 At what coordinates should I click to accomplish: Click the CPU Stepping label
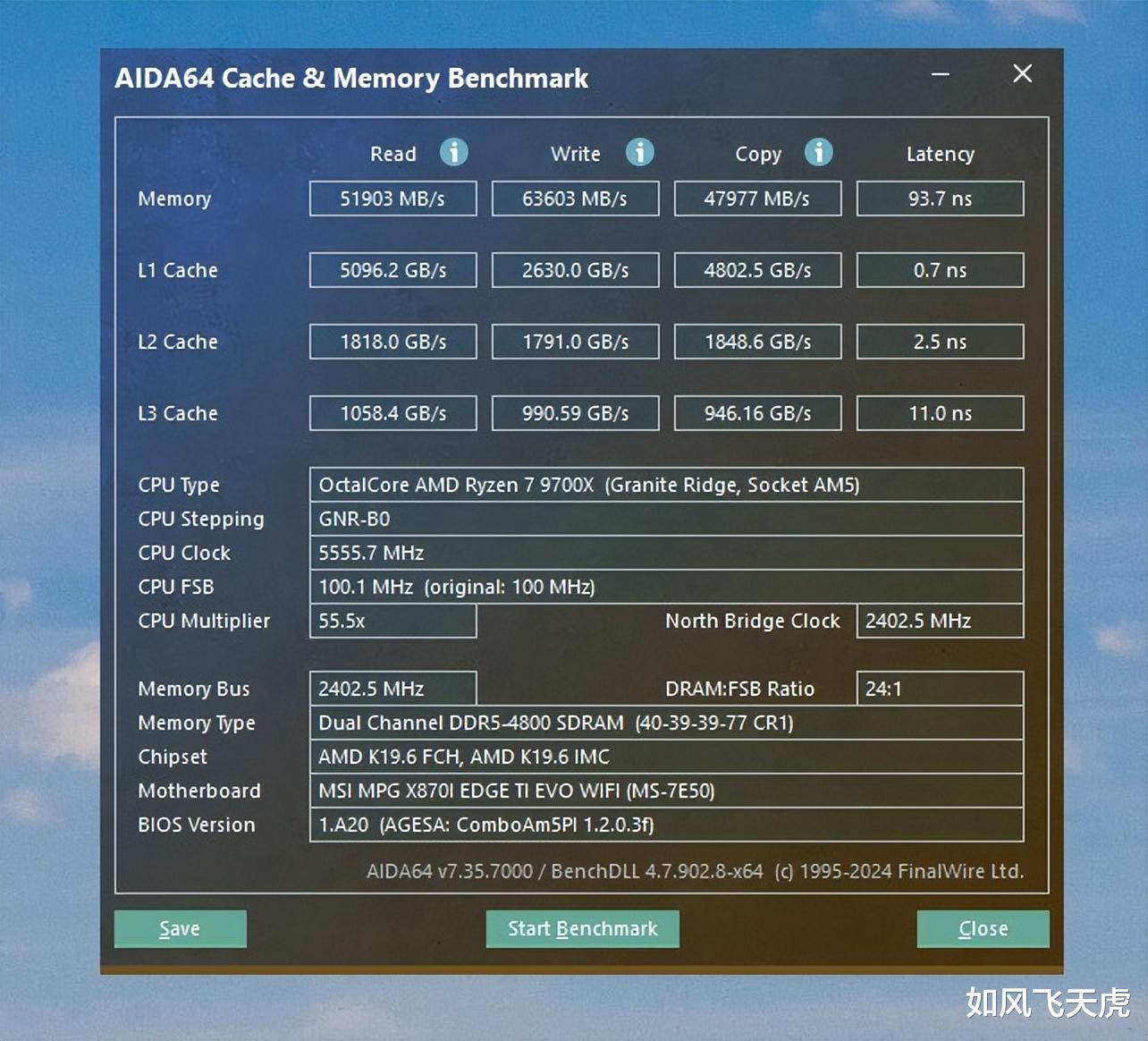[x=201, y=520]
